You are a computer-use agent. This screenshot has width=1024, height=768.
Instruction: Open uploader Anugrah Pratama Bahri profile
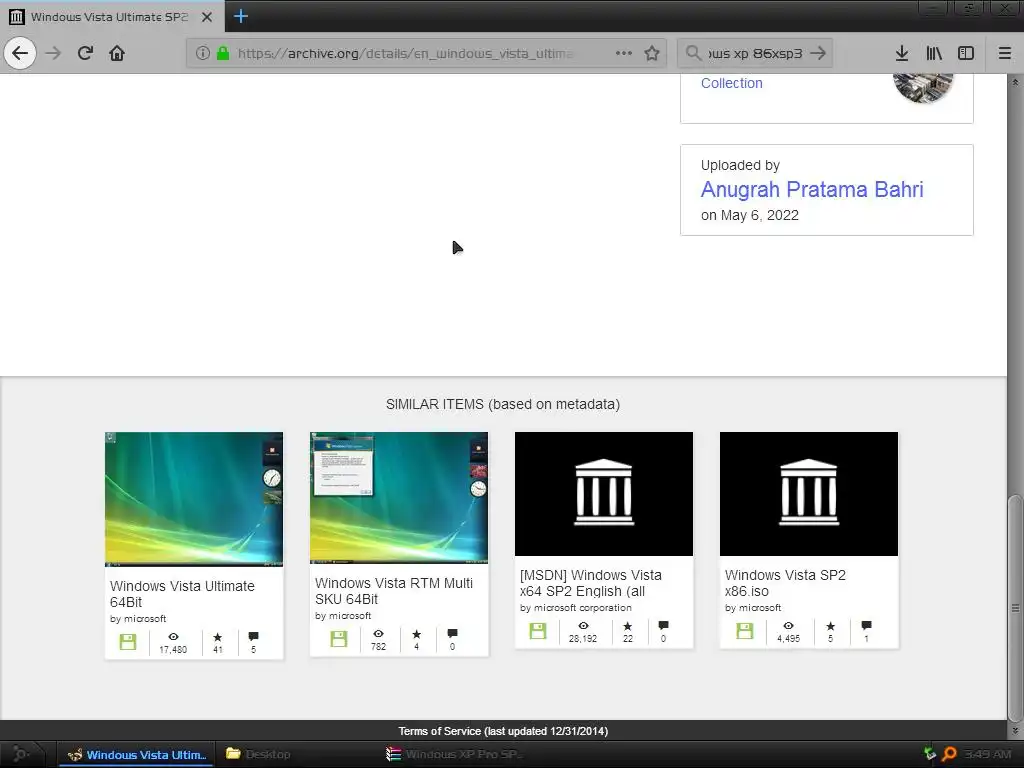click(x=812, y=189)
